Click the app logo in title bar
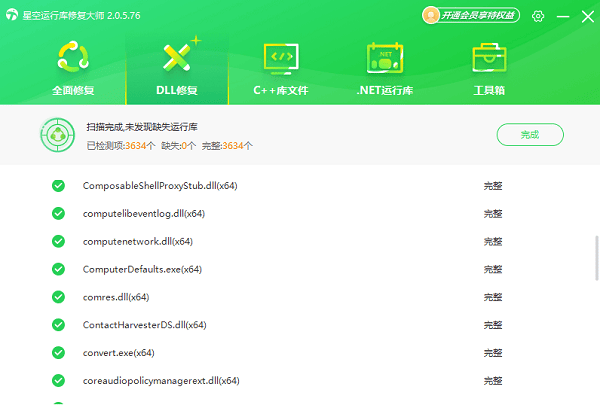This screenshot has width=600, height=411. click(x=12, y=15)
